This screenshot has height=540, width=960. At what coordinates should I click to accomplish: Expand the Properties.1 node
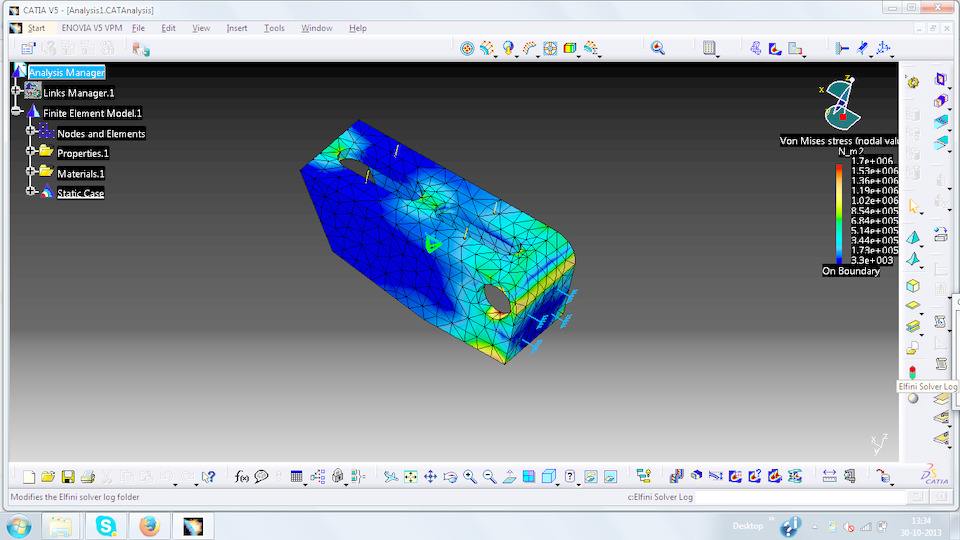[30, 151]
